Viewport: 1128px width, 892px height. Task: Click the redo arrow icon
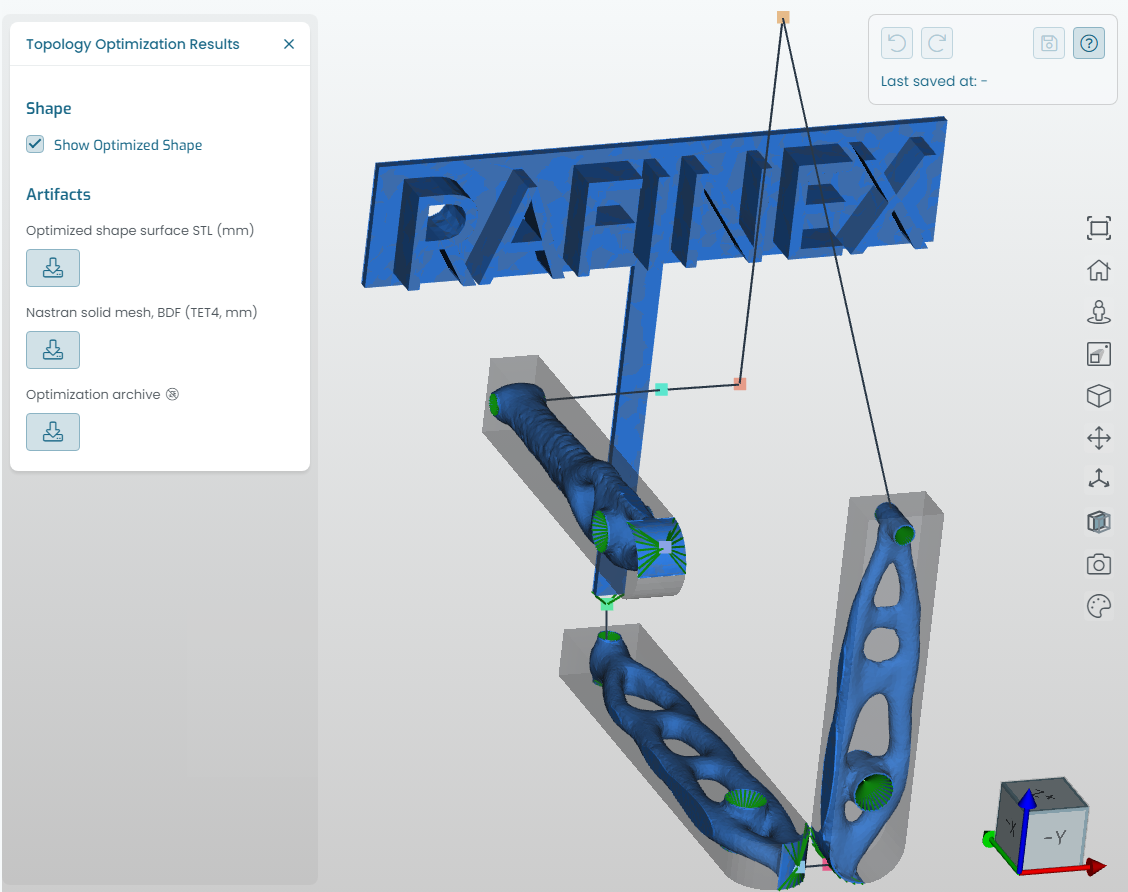937,43
